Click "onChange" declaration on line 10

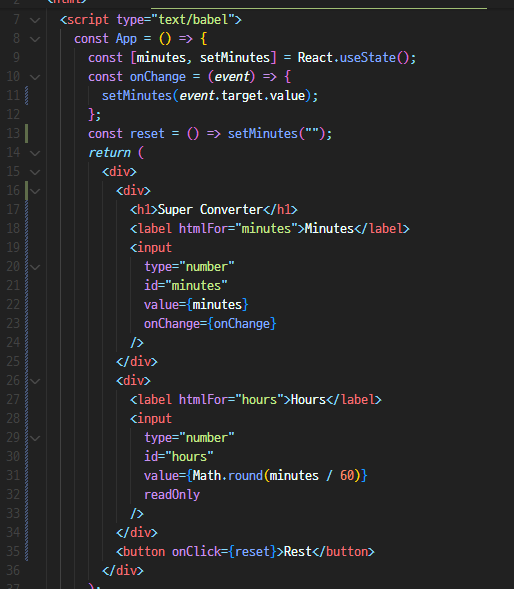158,77
